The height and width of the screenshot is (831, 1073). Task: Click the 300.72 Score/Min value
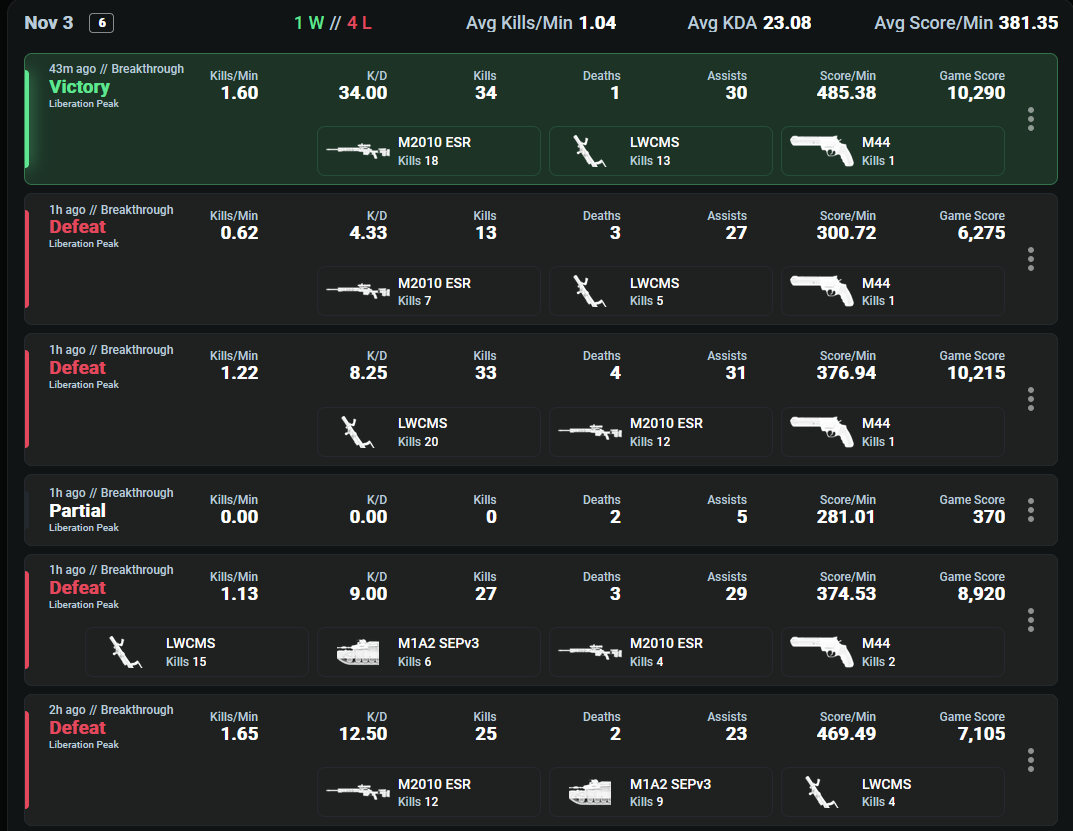(x=846, y=233)
